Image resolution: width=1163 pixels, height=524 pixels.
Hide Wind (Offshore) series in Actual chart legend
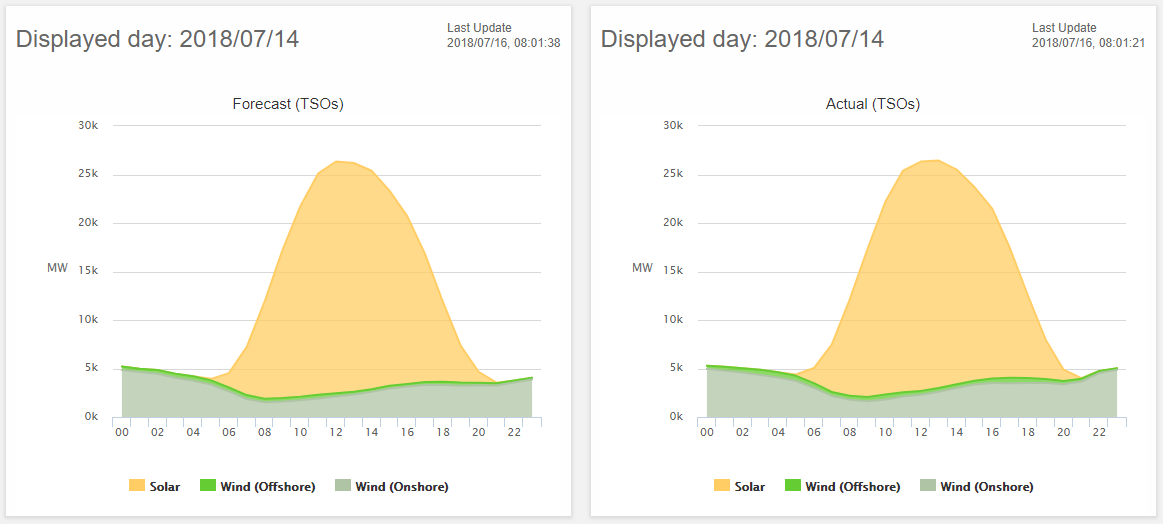(853, 487)
